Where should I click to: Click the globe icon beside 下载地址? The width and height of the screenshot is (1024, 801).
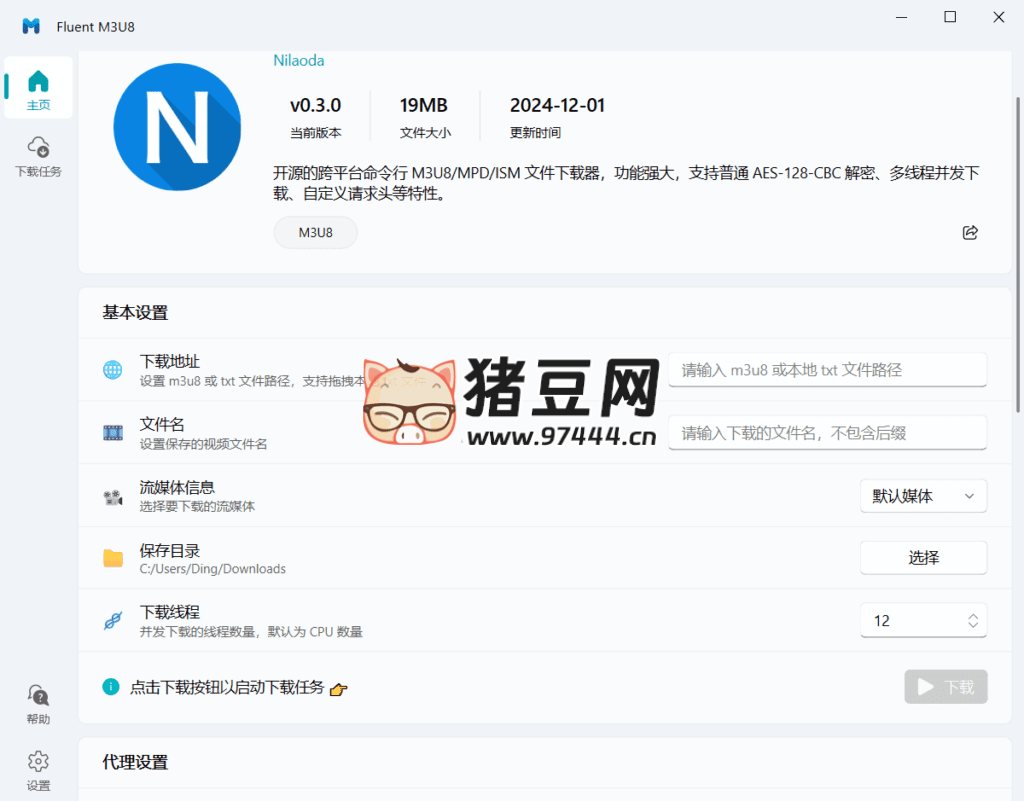tap(112, 369)
